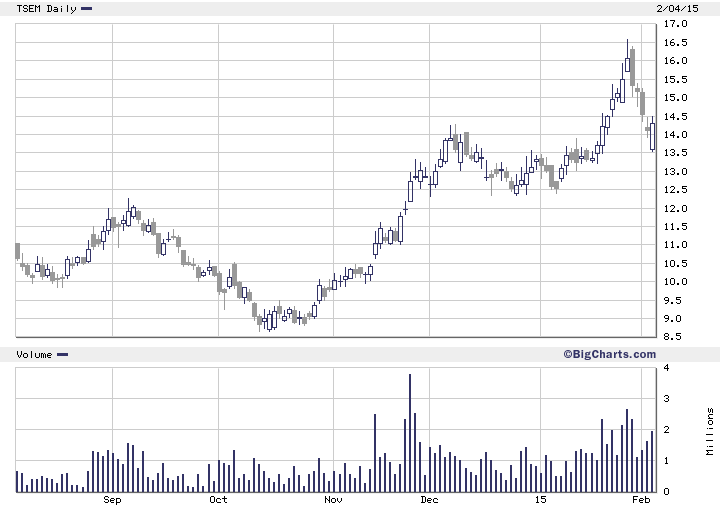The image size is (720, 510).
Task: Click the 1 on the volume axis
Action: pyautogui.click(x=666, y=460)
